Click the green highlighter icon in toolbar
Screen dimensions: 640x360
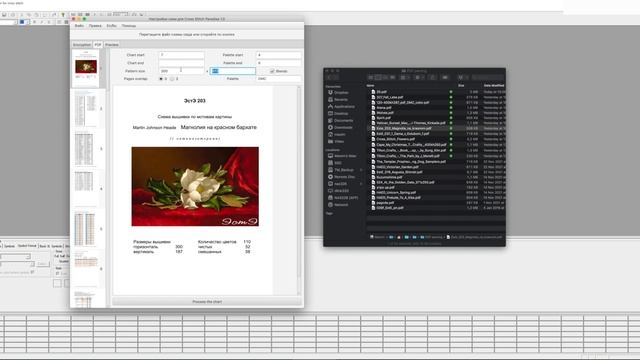pos(63,15)
